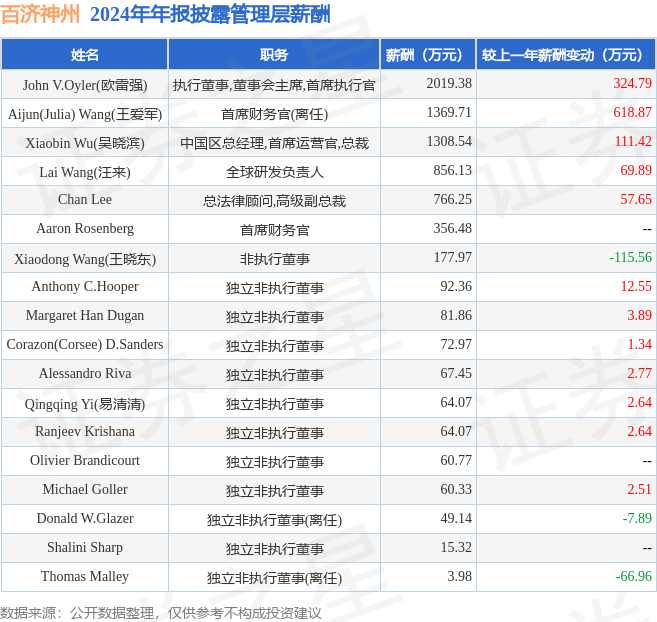This screenshot has width=657, height=622.
Task: Select name Alessandro Riva
Action: [x=85, y=373]
